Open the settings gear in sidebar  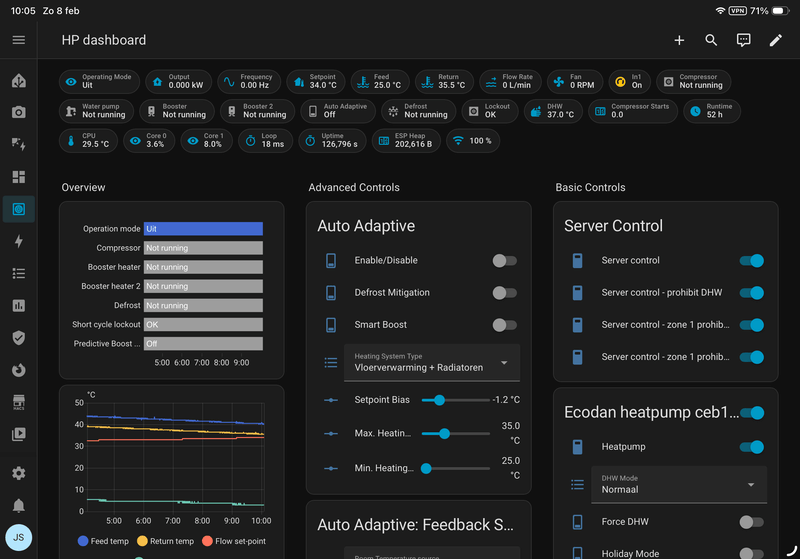coord(18,473)
